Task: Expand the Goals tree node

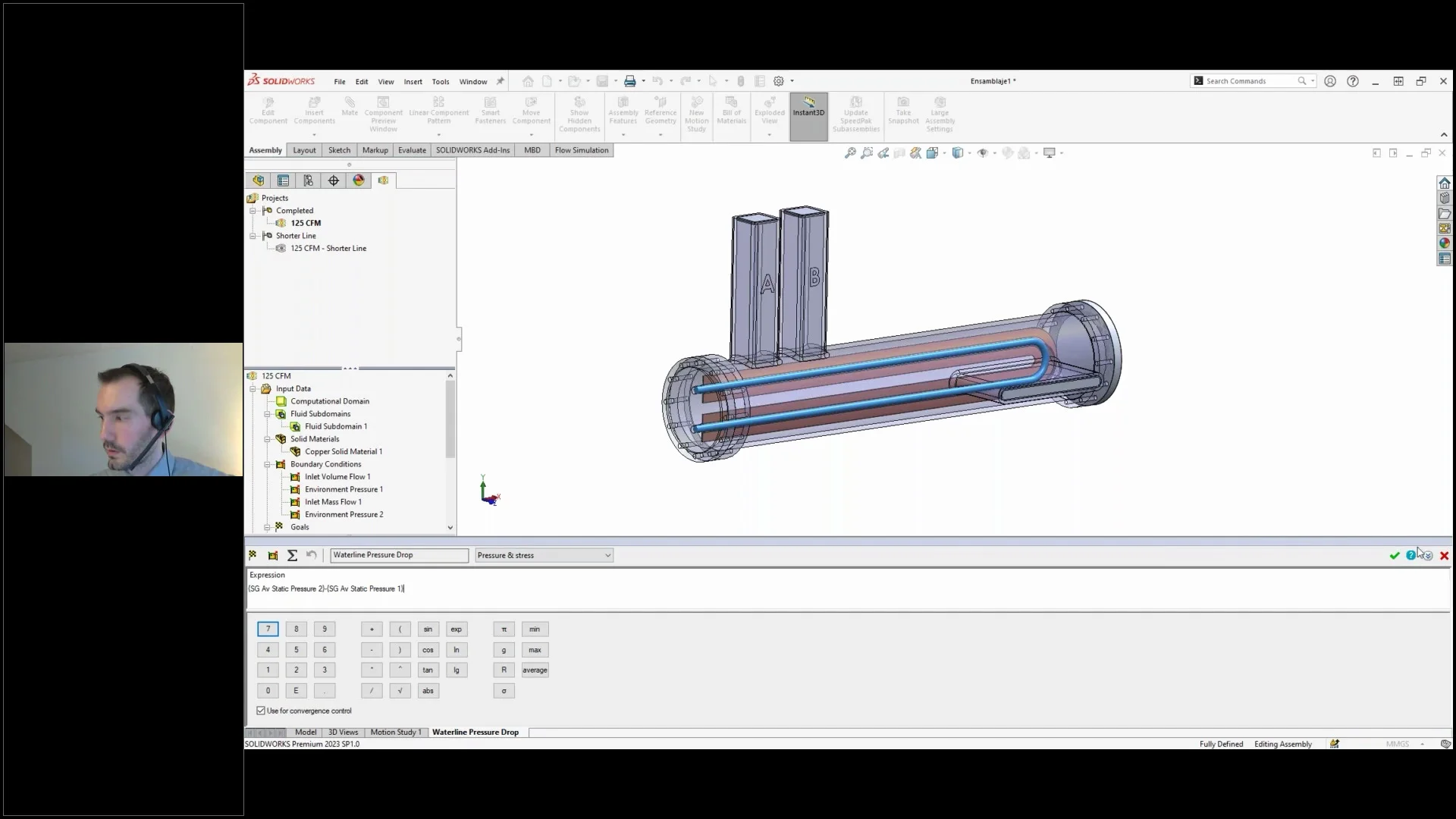Action: tap(267, 527)
